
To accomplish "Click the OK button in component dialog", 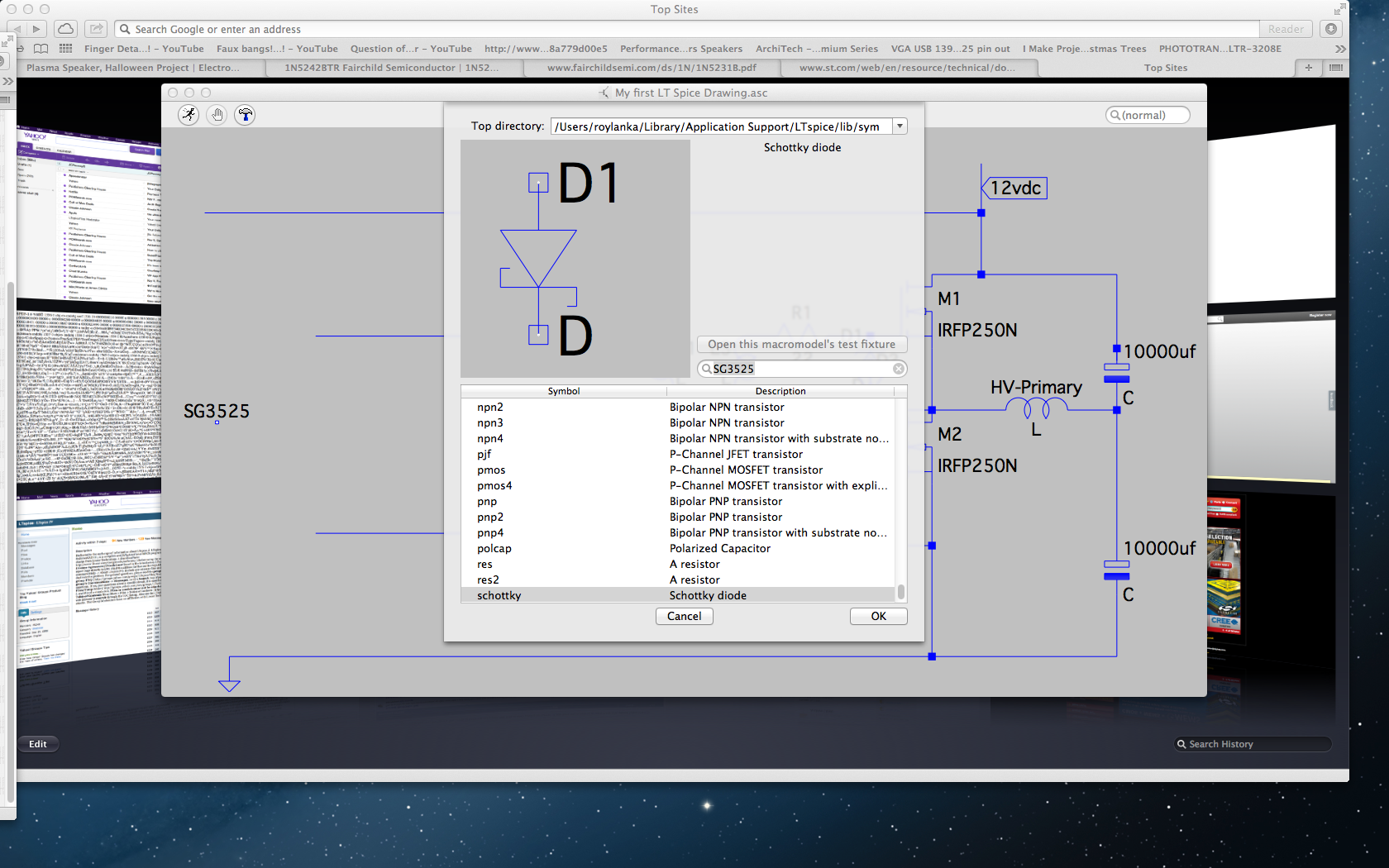I will (878, 616).
